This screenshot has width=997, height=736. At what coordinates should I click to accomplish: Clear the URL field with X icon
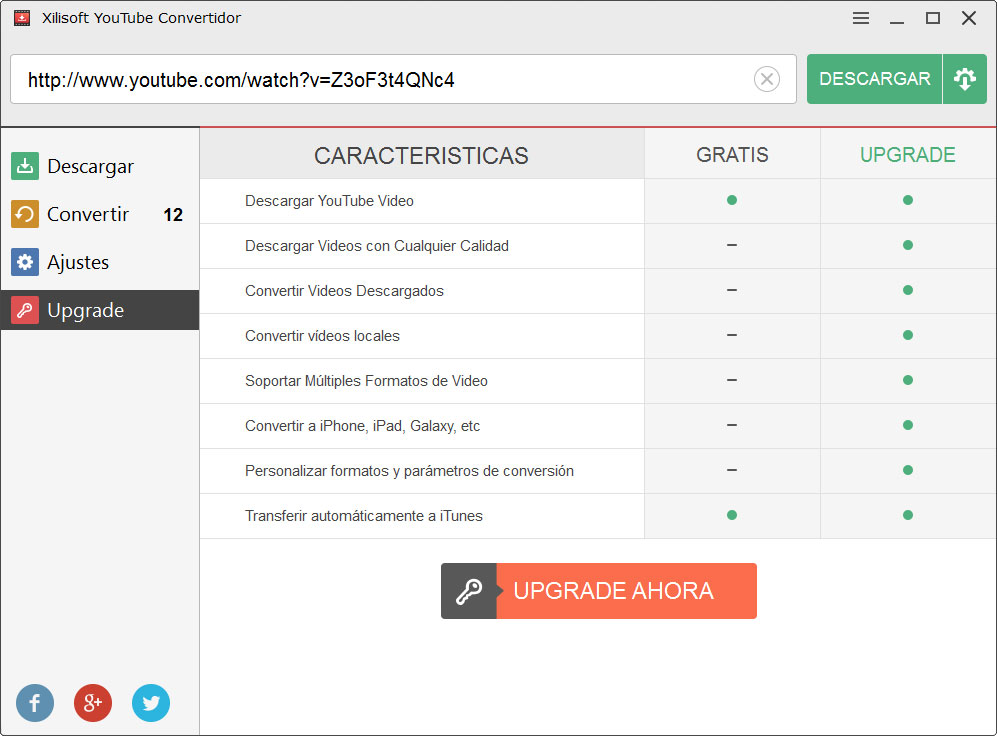[x=767, y=79]
